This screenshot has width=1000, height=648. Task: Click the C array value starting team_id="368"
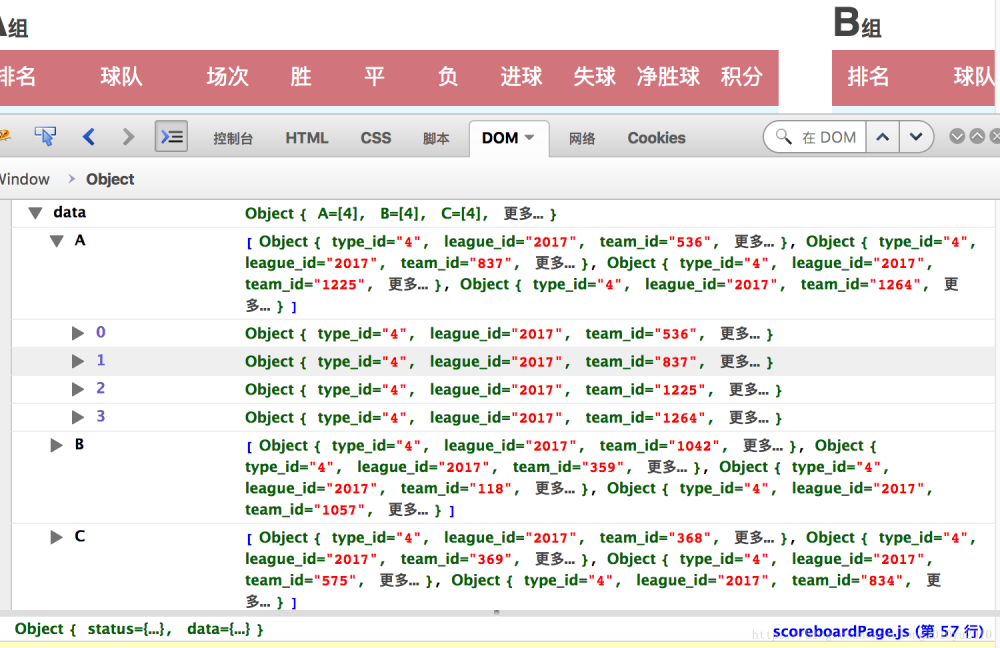coord(610,570)
